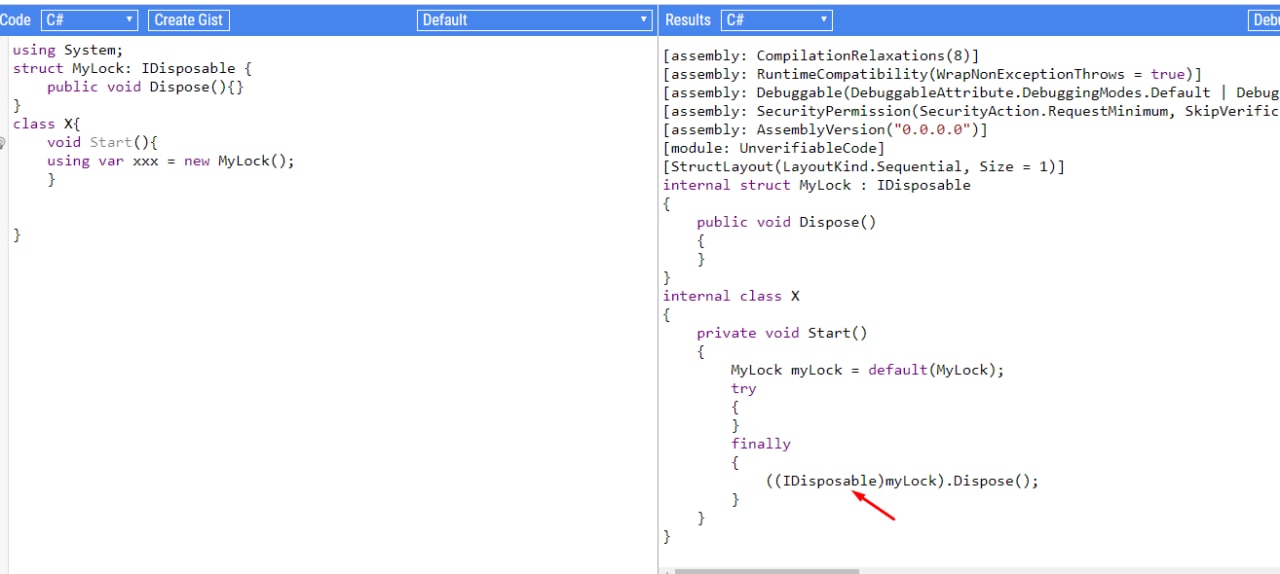This screenshot has width=1280, height=574.
Task: Click the RuntimeCompatibility assembly attribute line
Action: click(932, 75)
